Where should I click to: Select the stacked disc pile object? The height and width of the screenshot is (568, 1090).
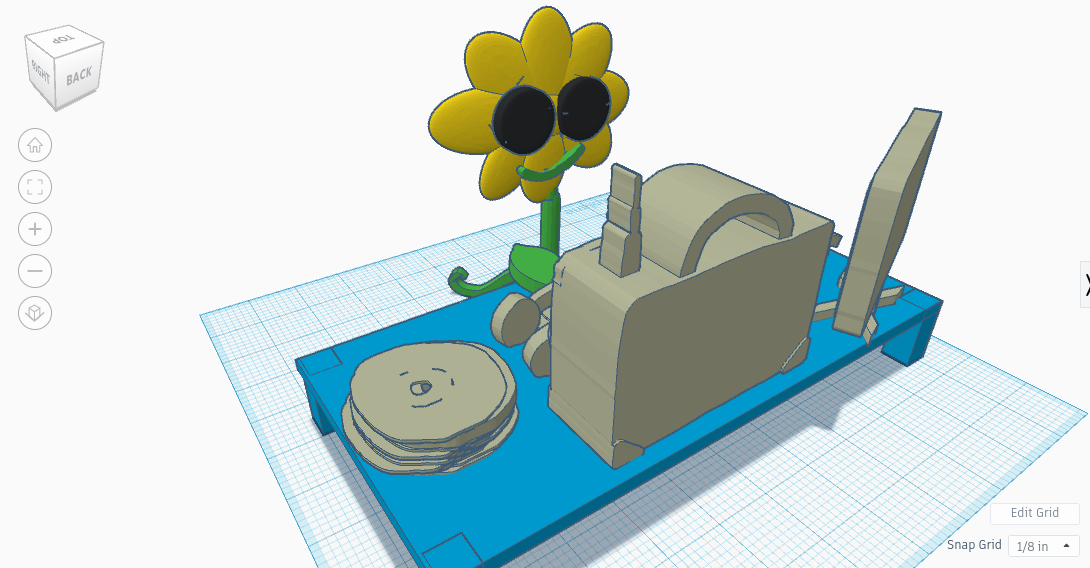(x=431, y=407)
